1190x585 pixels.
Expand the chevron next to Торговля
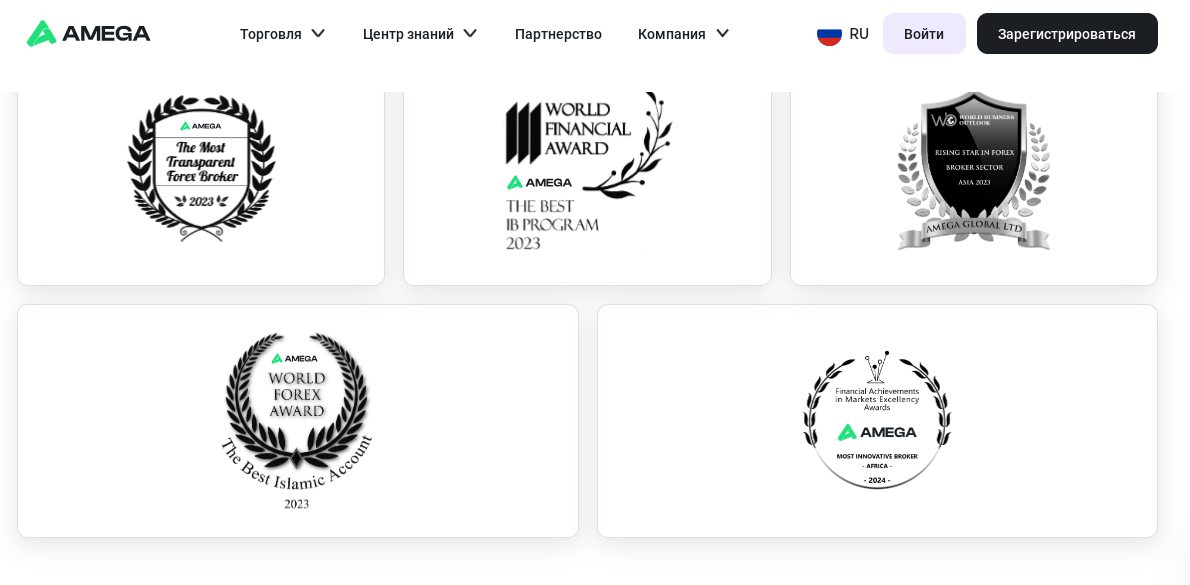coord(319,33)
